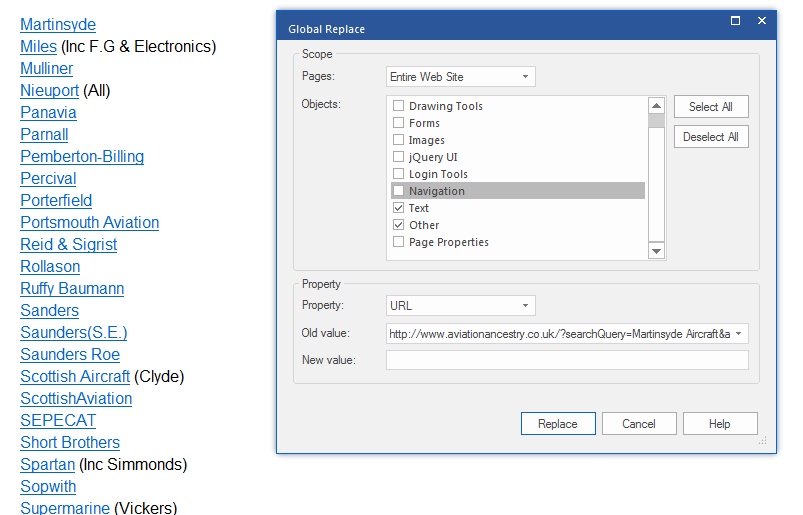Cancel the Global Replace dialog
803x515 pixels.
[x=639, y=424]
